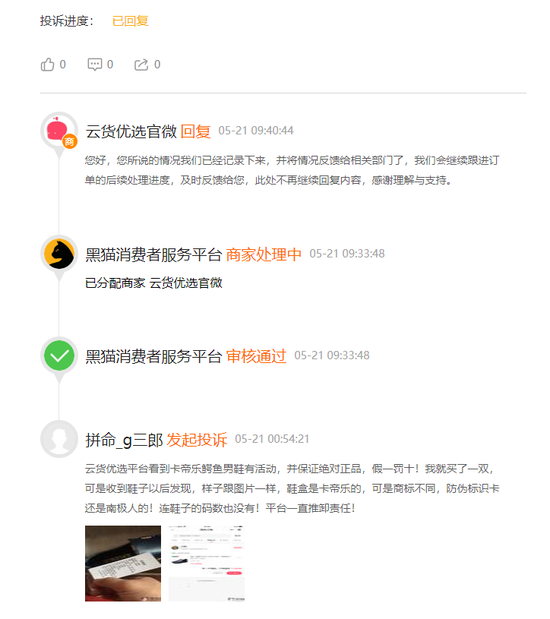Click the 已回复 complaint status
Image resolution: width=550 pixels, height=619 pixels.
tap(130, 21)
